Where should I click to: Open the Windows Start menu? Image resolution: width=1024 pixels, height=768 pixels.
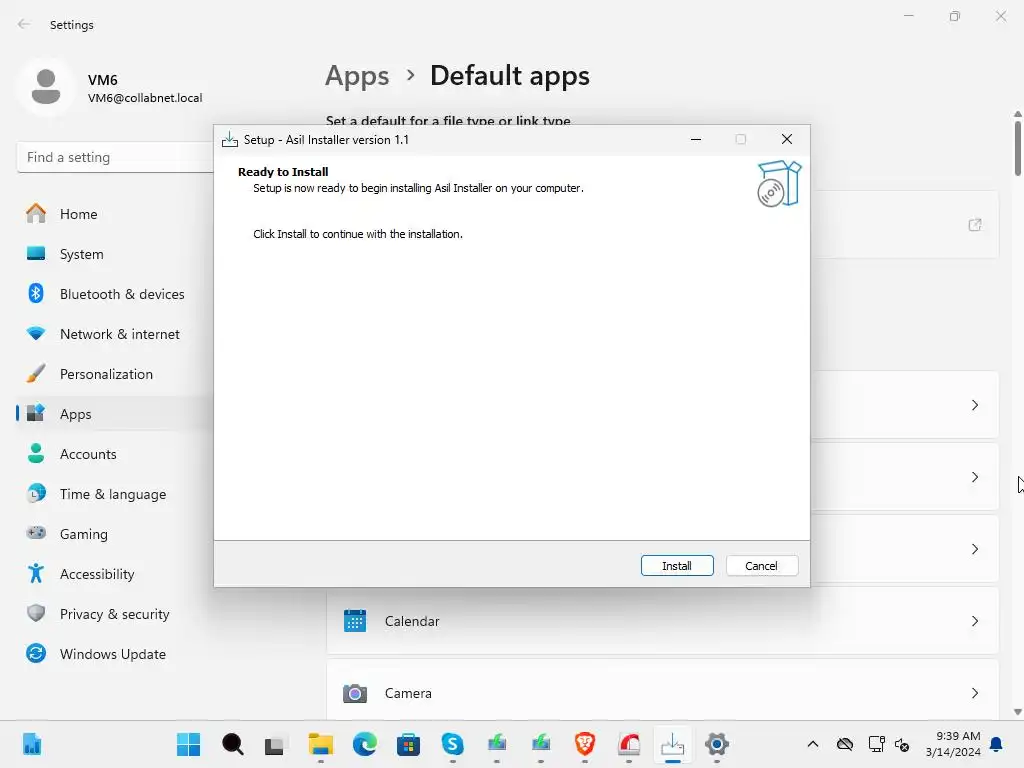189,744
